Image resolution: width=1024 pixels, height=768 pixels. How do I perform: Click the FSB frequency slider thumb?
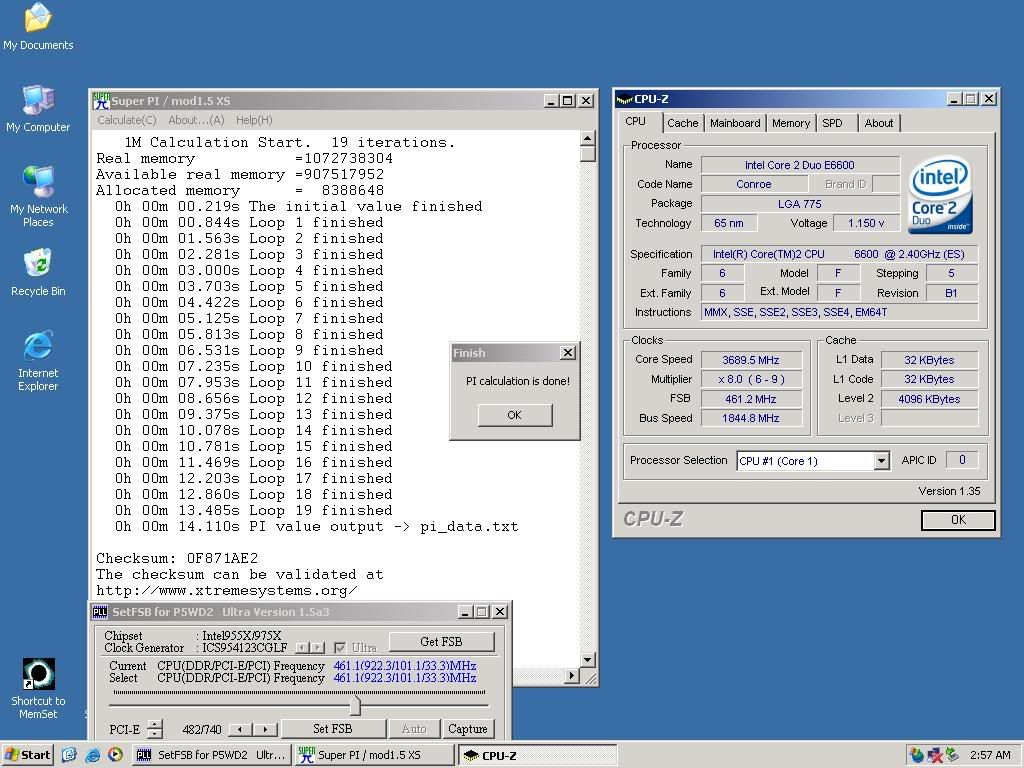[354, 705]
